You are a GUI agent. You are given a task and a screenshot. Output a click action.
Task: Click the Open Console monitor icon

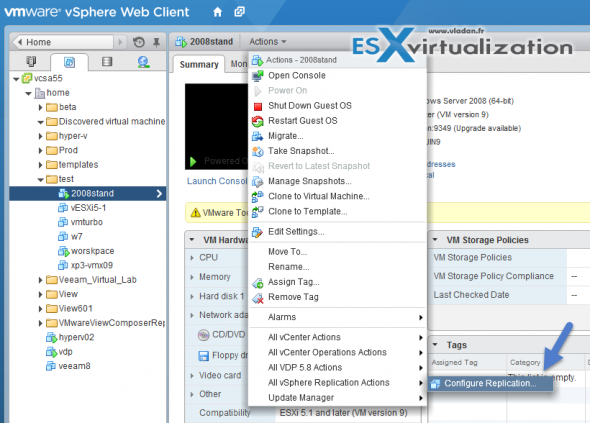pos(258,76)
